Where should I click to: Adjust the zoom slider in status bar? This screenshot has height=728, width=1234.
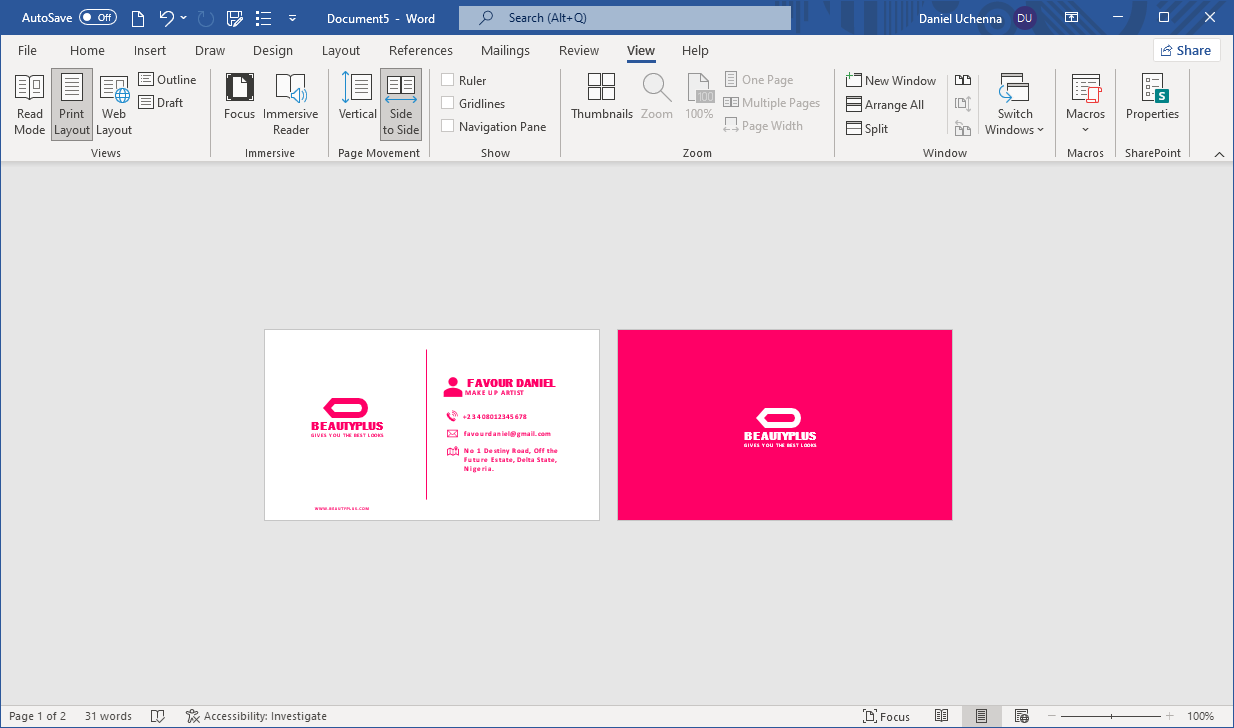pyautogui.click(x=1115, y=716)
